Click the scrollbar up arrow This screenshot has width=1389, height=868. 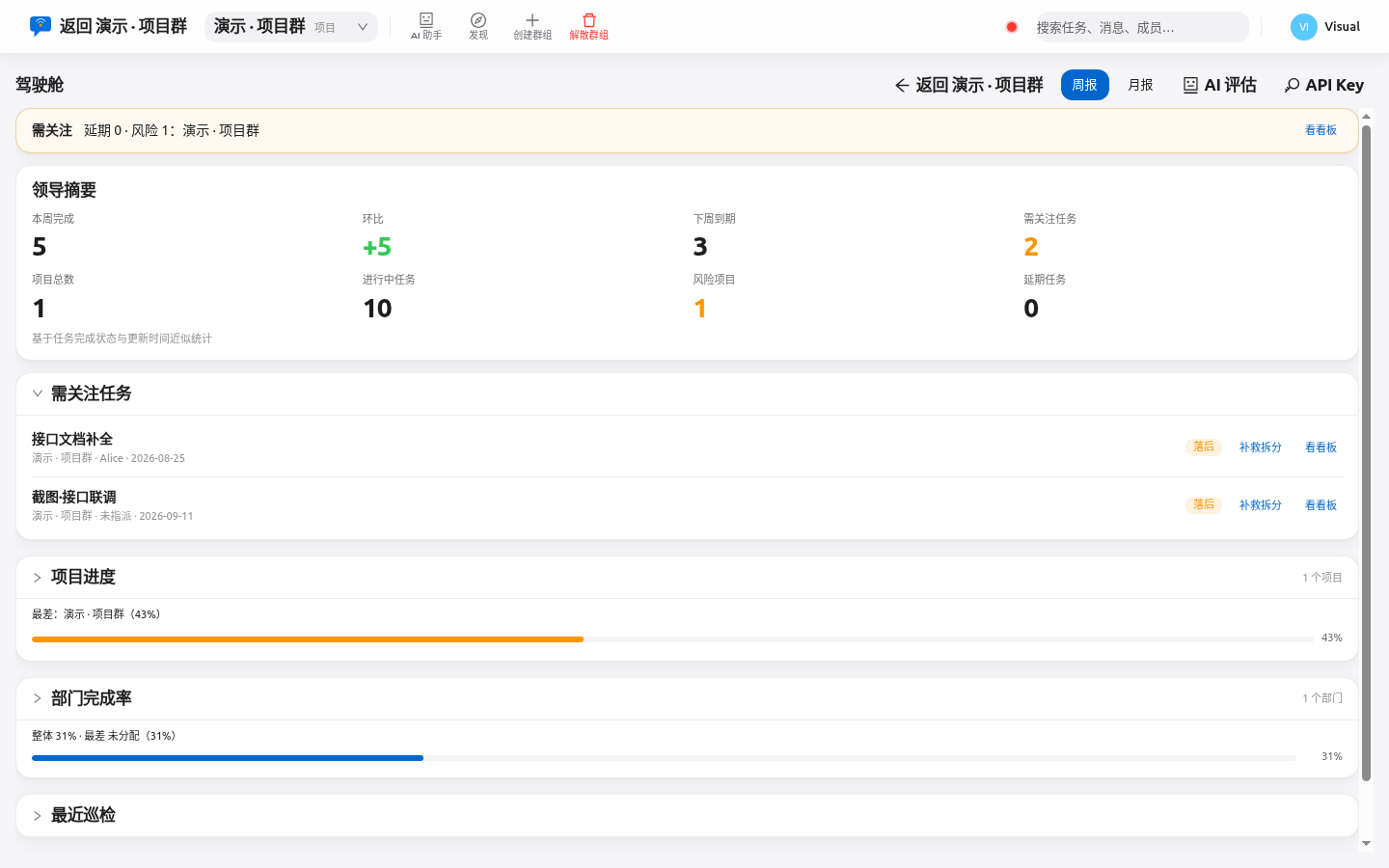[1366, 117]
